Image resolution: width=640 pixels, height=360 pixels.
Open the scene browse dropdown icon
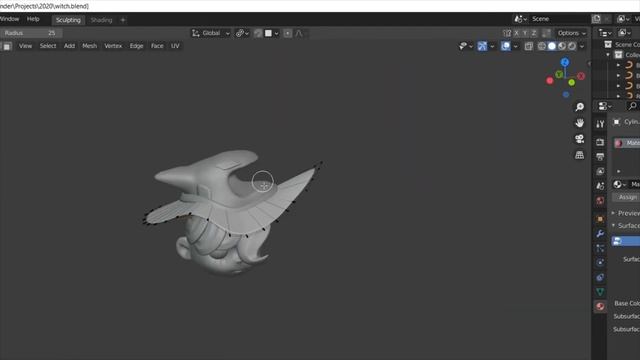click(520, 19)
